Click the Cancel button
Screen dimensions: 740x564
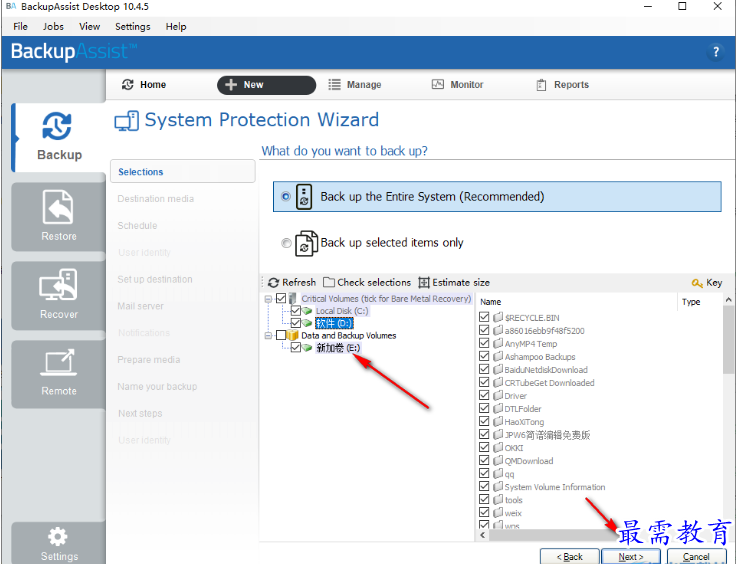(696, 556)
